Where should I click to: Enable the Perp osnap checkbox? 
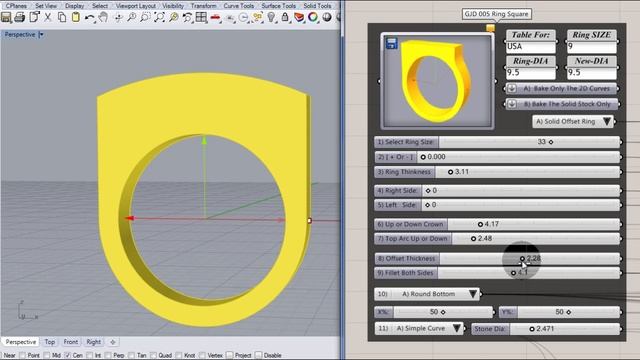[108, 356]
